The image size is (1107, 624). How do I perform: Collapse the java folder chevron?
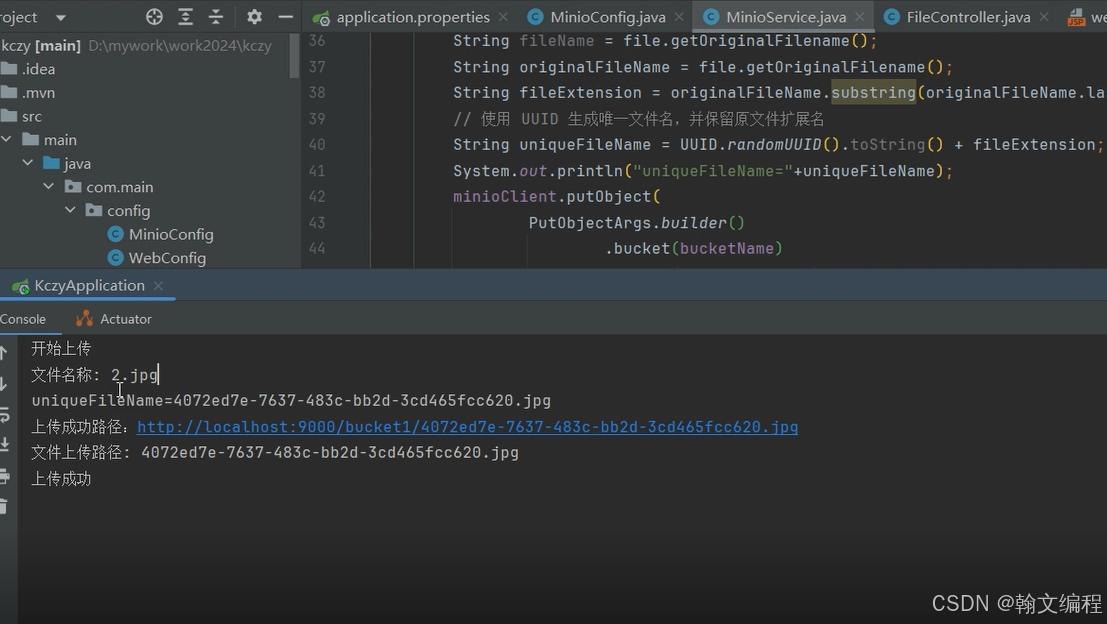(28, 163)
